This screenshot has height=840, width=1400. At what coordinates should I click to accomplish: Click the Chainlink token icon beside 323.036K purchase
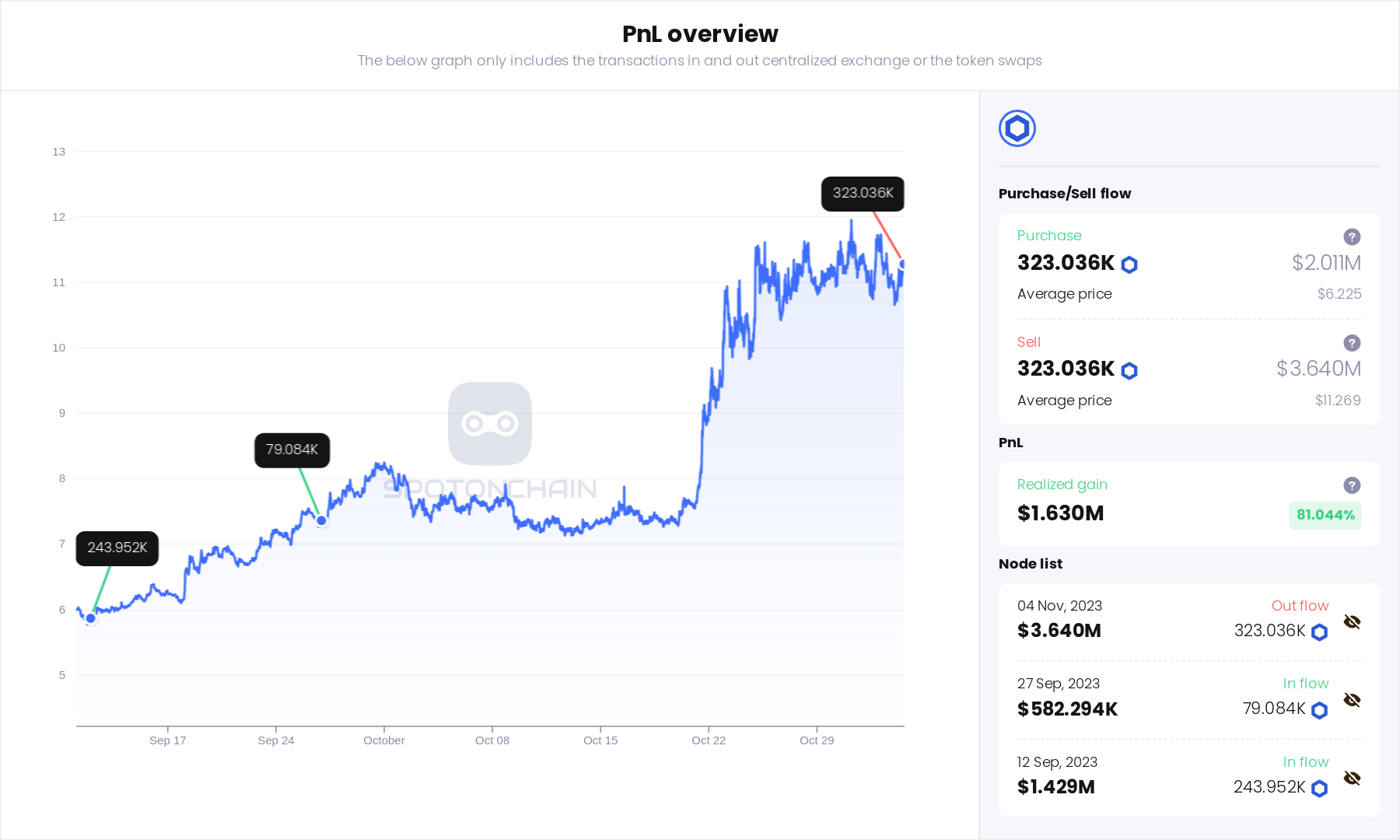coord(1129,264)
